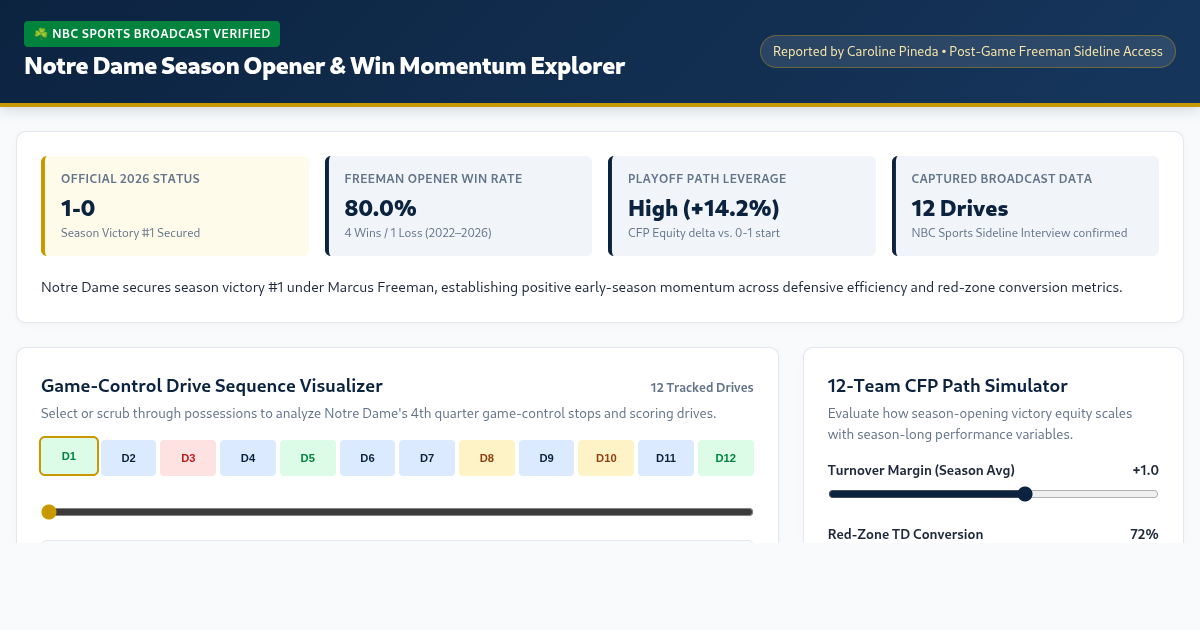Select drive D6 chip
The width and height of the screenshot is (1200, 630).
click(x=367, y=458)
